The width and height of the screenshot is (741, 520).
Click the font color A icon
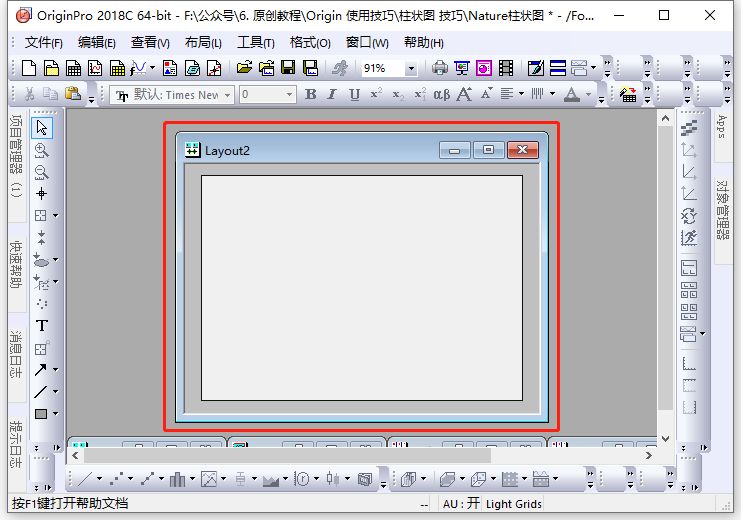click(572, 95)
